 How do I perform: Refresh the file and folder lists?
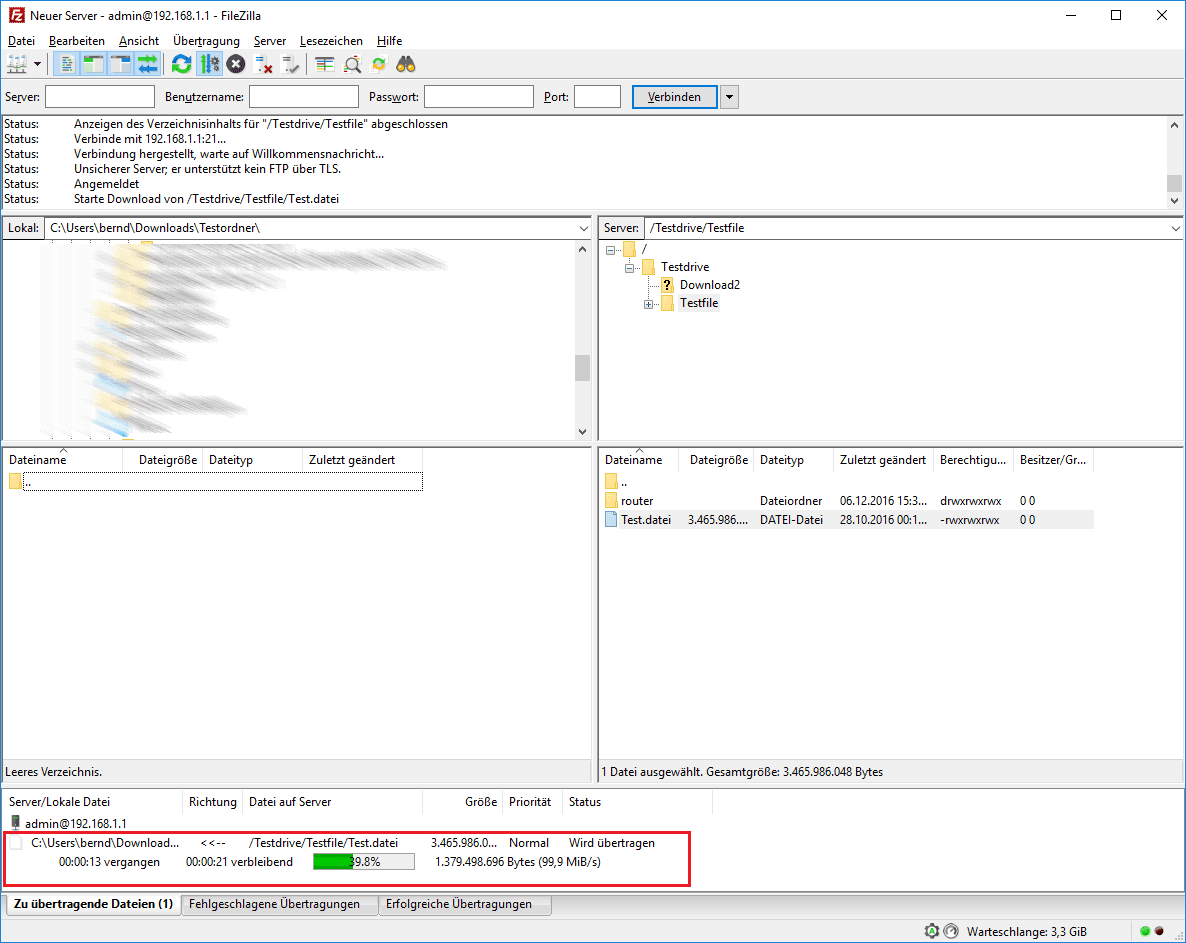182,64
